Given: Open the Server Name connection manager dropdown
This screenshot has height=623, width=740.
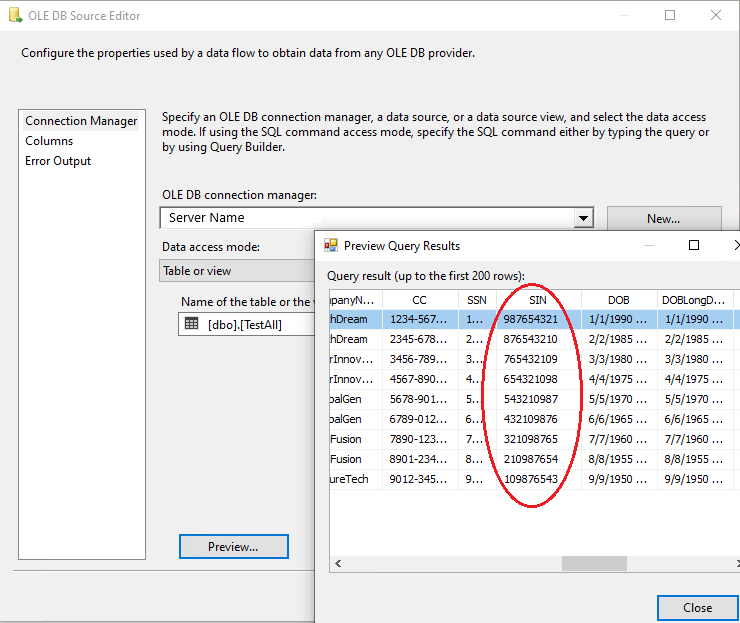Looking at the screenshot, I should pyautogui.click(x=583, y=218).
